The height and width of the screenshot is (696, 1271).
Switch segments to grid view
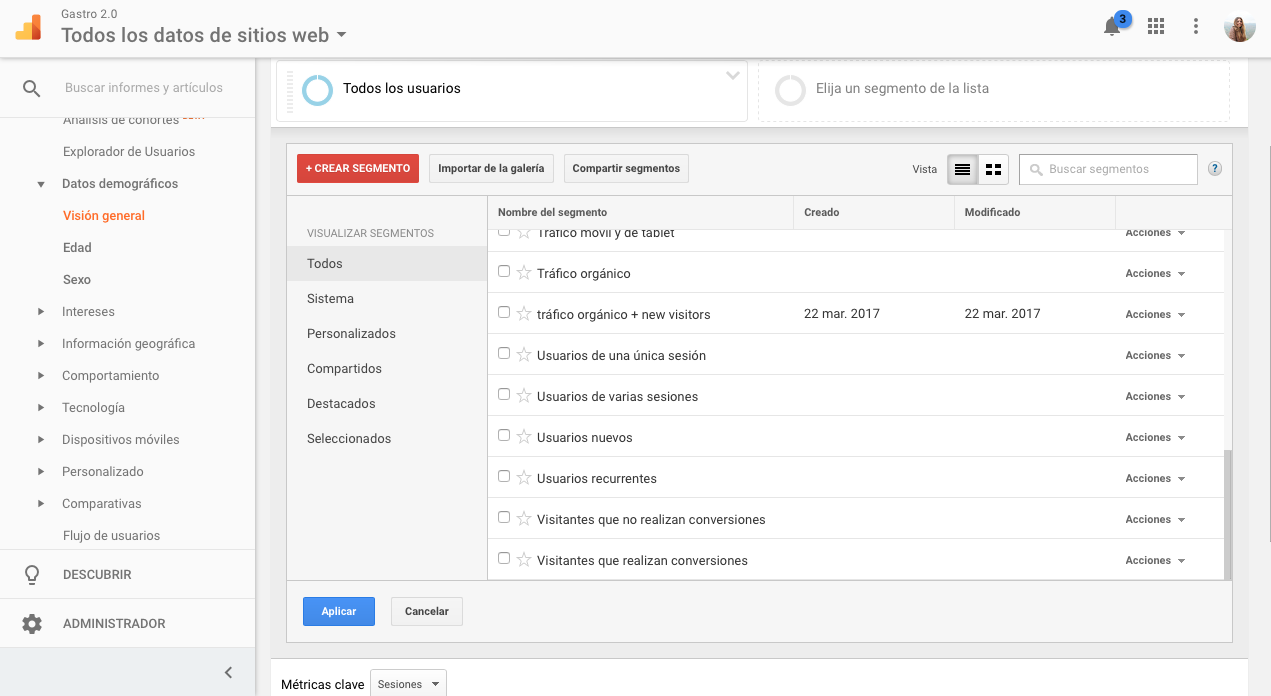tap(992, 169)
